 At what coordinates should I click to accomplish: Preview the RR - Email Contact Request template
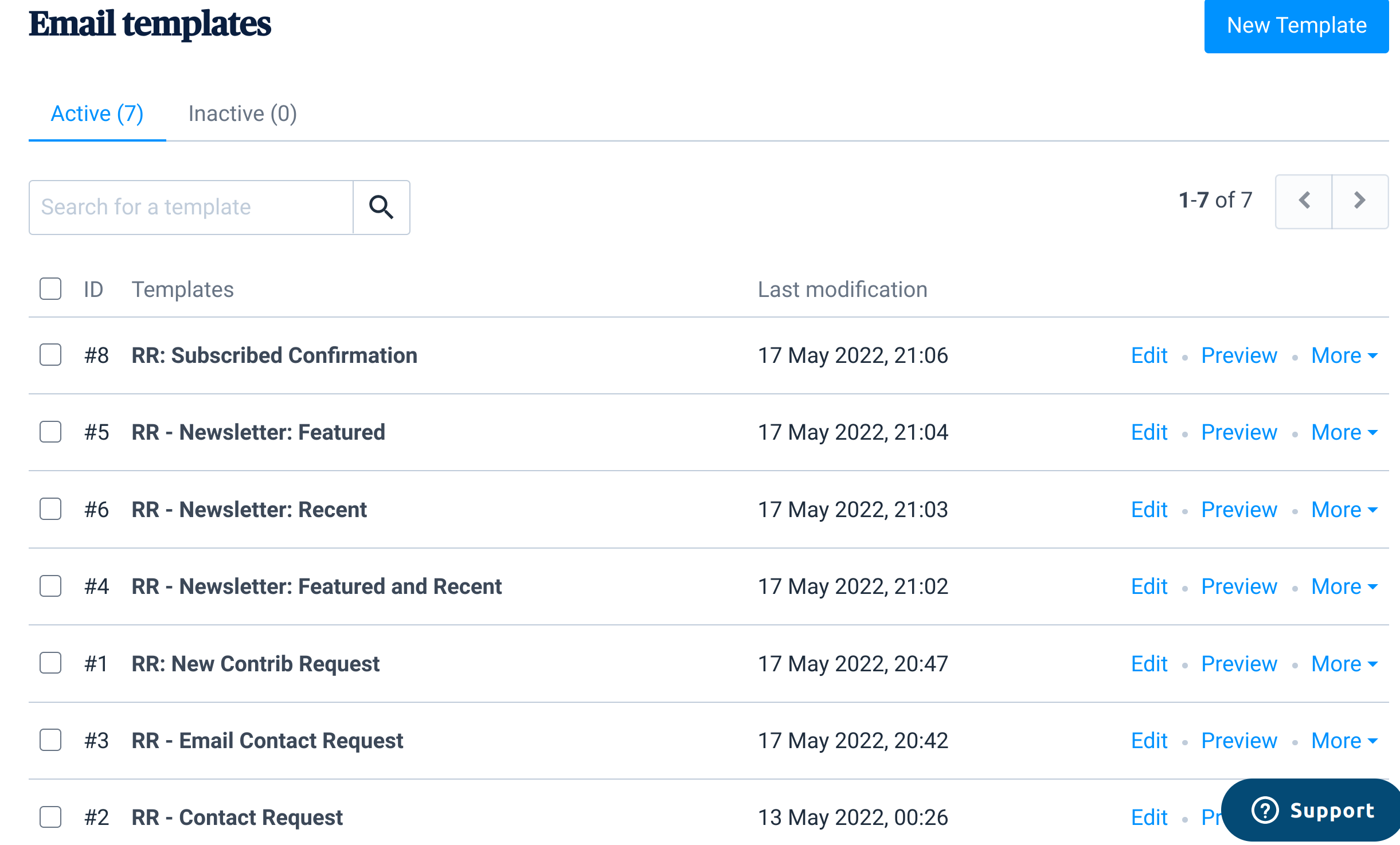[x=1239, y=741]
